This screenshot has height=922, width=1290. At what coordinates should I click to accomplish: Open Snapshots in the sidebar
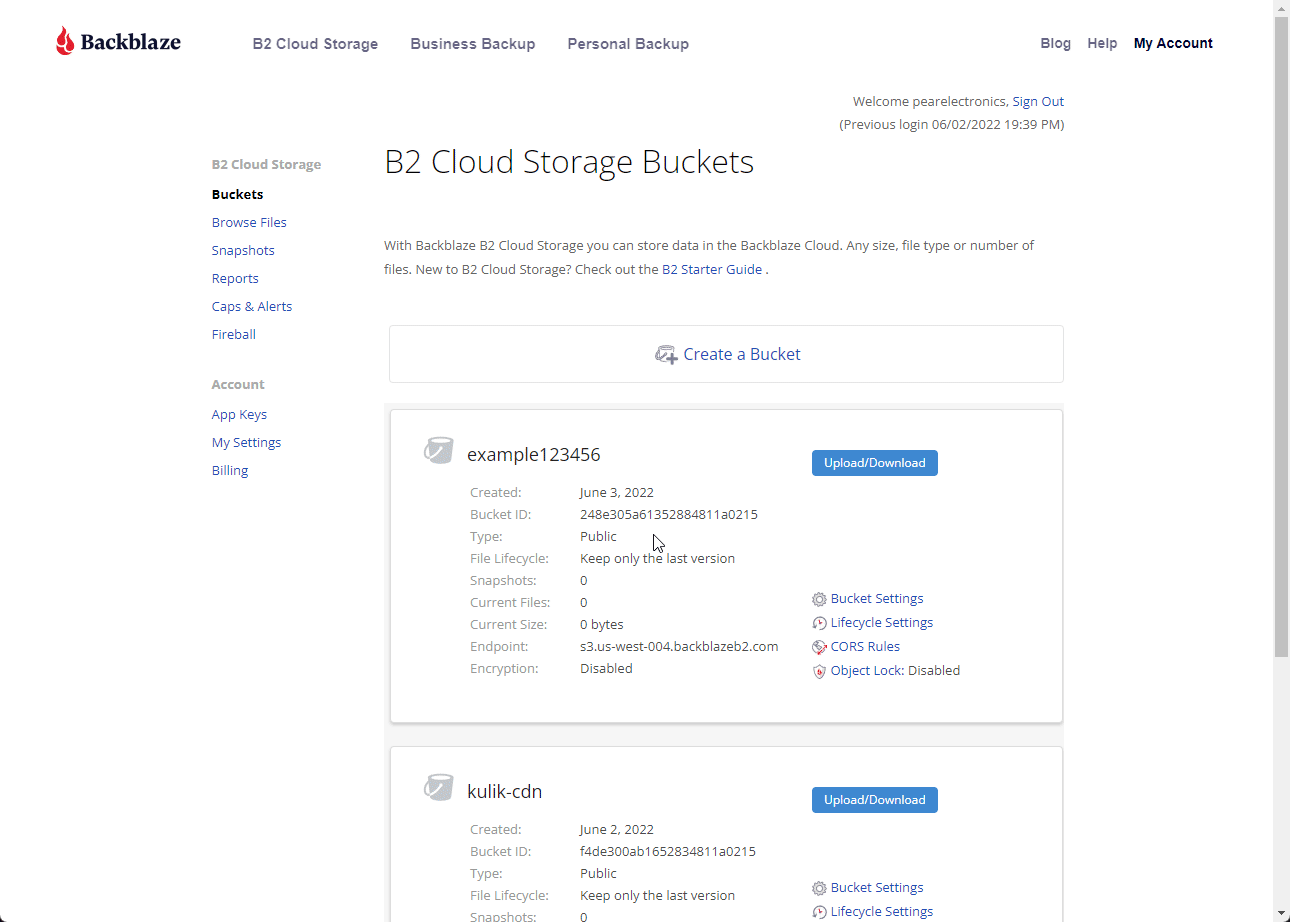tap(243, 250)
